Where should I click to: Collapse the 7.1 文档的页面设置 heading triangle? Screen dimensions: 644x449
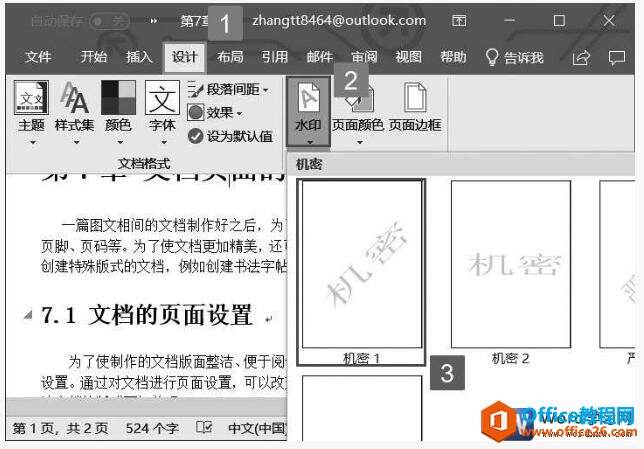pos(28,315)
